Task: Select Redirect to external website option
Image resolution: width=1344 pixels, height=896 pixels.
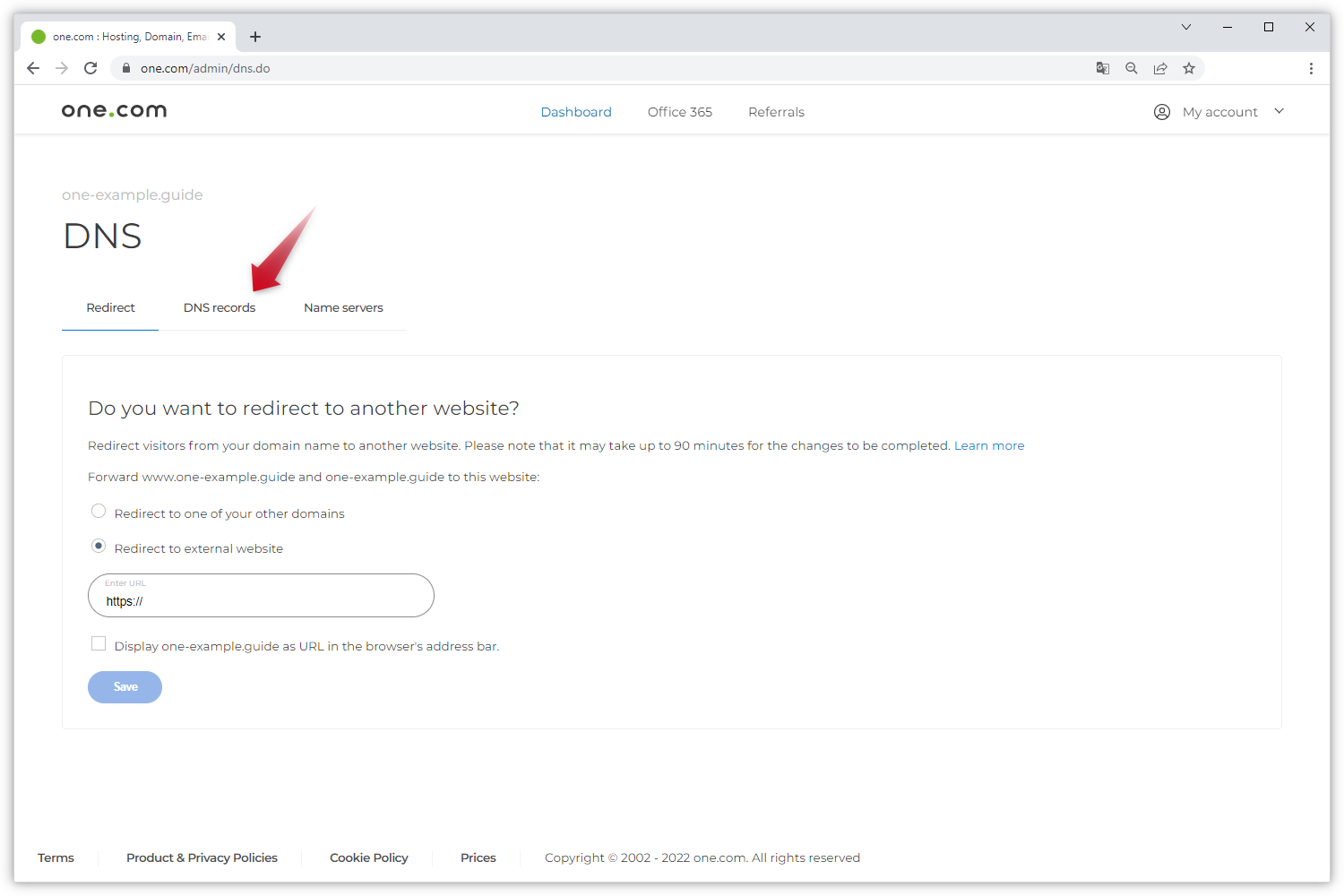Action: [x=99, y=546]
